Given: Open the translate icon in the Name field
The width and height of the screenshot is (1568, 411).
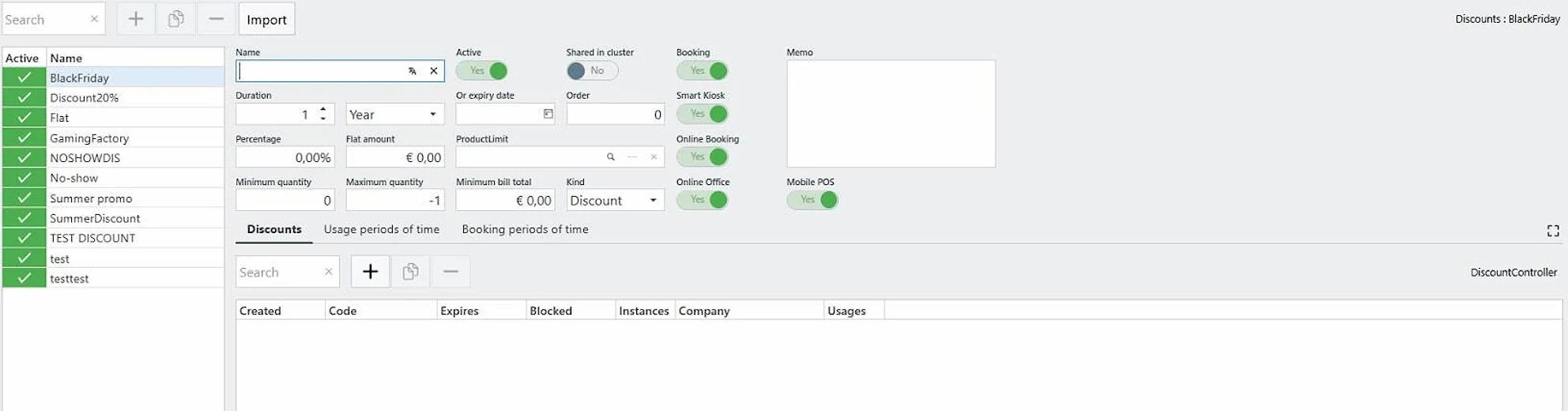Looking at the screenshot, I should pyautogui.click(x=412, y=71).
